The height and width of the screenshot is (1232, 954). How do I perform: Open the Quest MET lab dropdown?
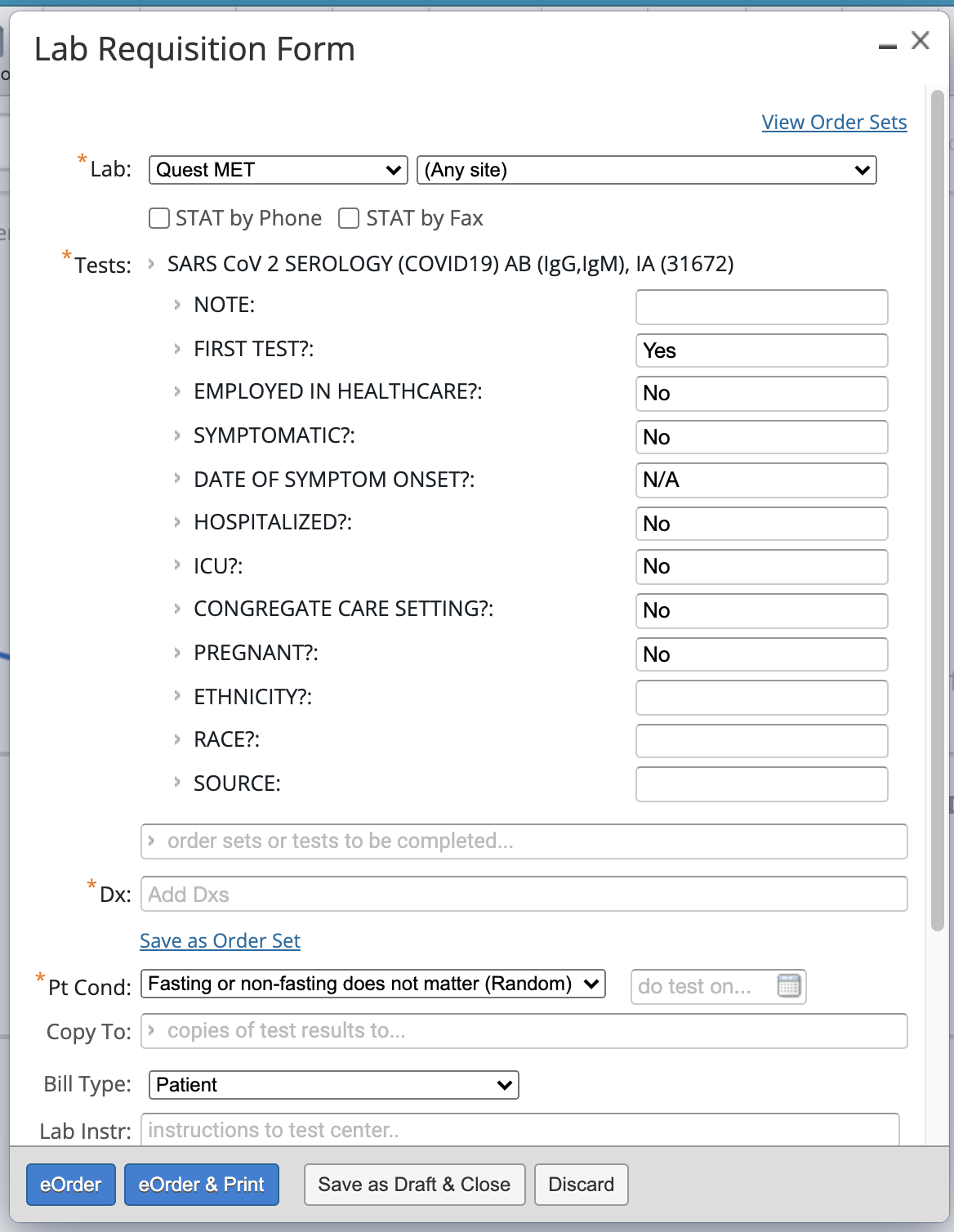coord(278,170)
